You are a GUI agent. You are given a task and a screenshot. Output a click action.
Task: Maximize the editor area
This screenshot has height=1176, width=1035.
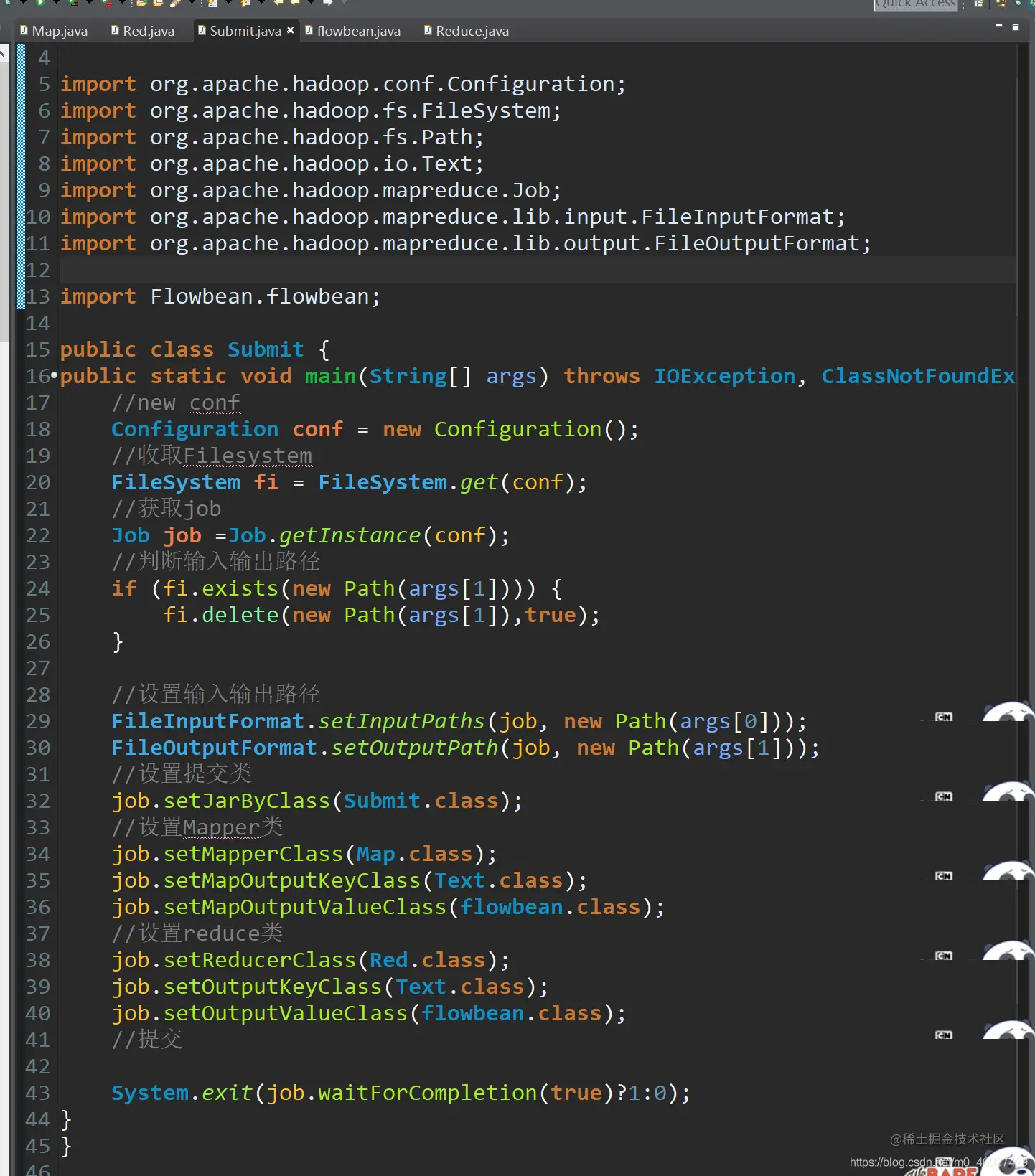pyautogui.click(x=1015, y=27)
